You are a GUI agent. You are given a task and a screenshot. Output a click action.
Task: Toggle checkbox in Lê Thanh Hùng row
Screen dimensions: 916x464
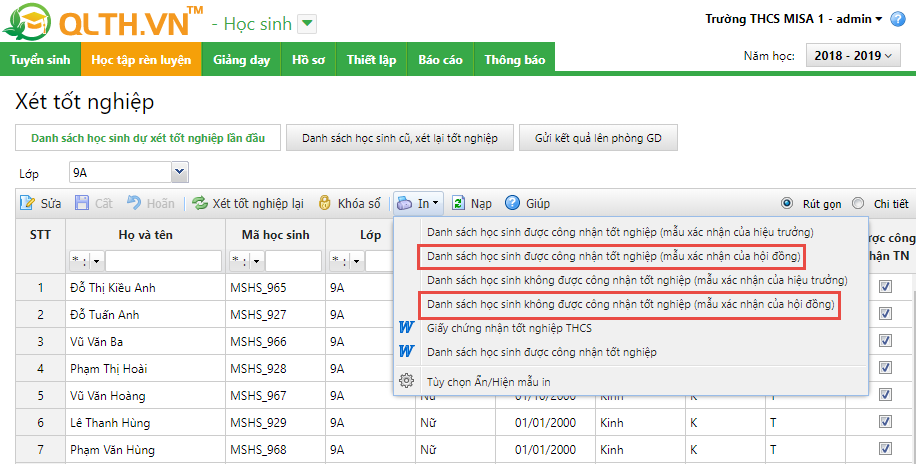[885, 421]
